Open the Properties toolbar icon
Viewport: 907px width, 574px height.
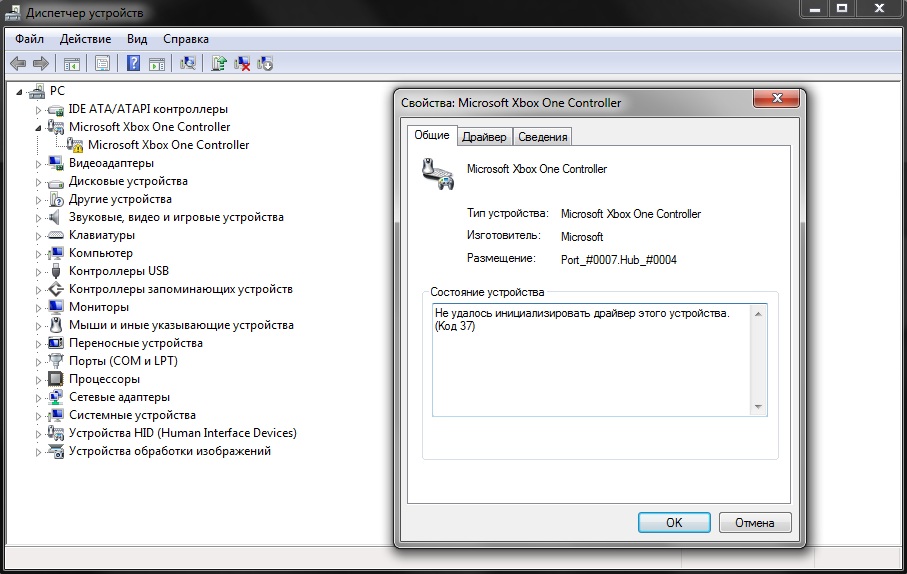[102, 63]
